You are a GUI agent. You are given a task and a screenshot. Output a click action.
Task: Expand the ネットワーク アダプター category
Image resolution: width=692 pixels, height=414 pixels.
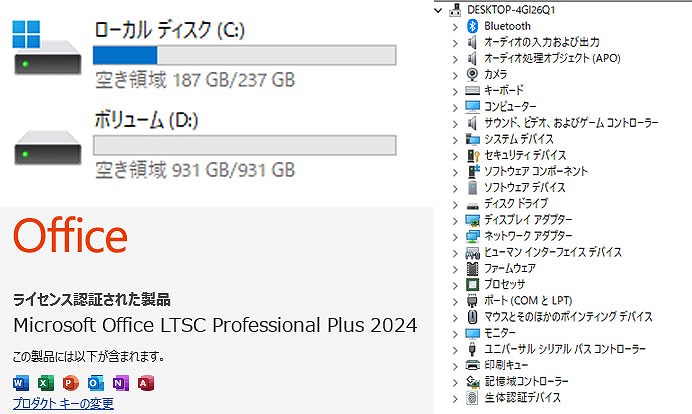point(456,236)
